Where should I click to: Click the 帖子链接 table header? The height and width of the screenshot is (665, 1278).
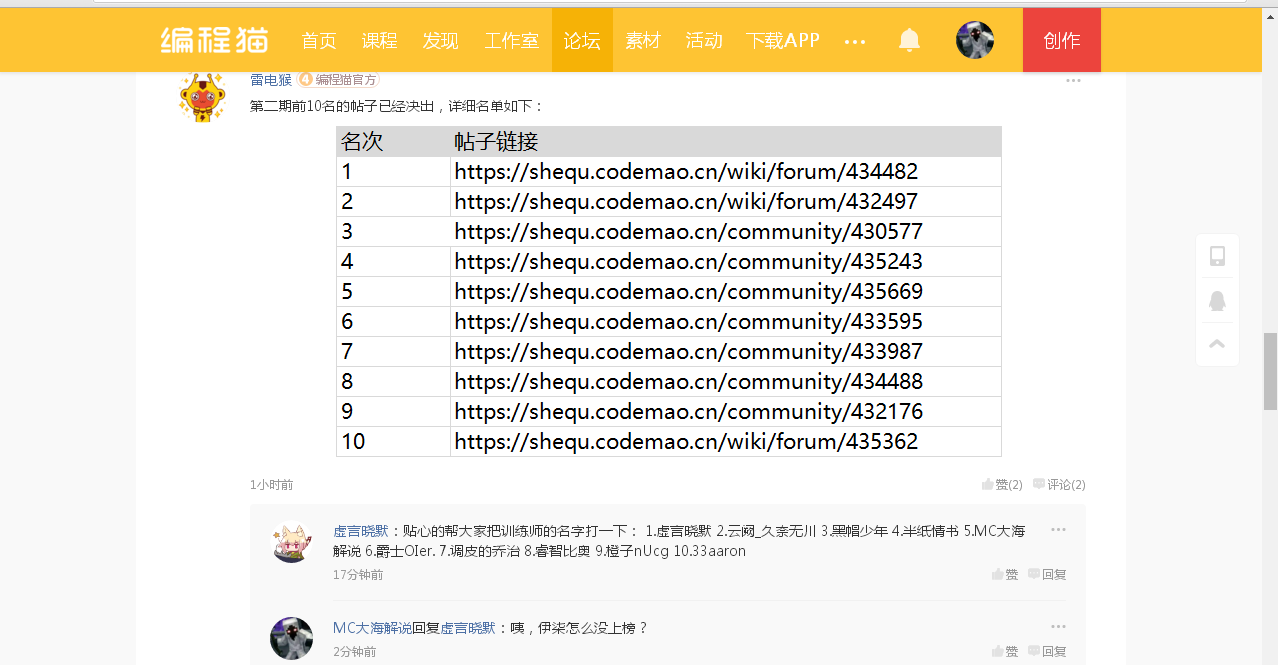(x=496, y=142)
